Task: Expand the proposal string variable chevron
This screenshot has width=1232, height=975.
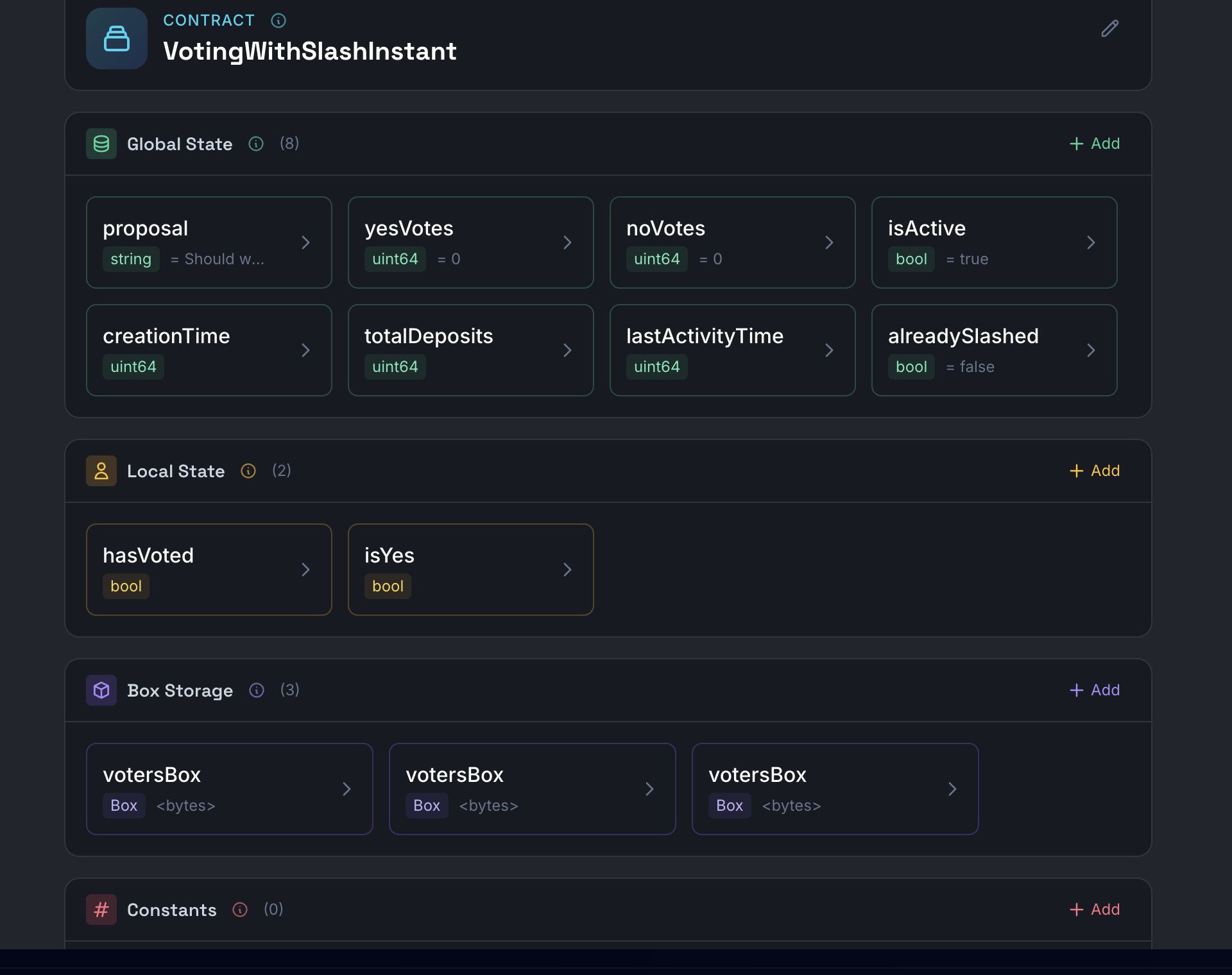Action: pyautogui.click(x=305, y=242)
